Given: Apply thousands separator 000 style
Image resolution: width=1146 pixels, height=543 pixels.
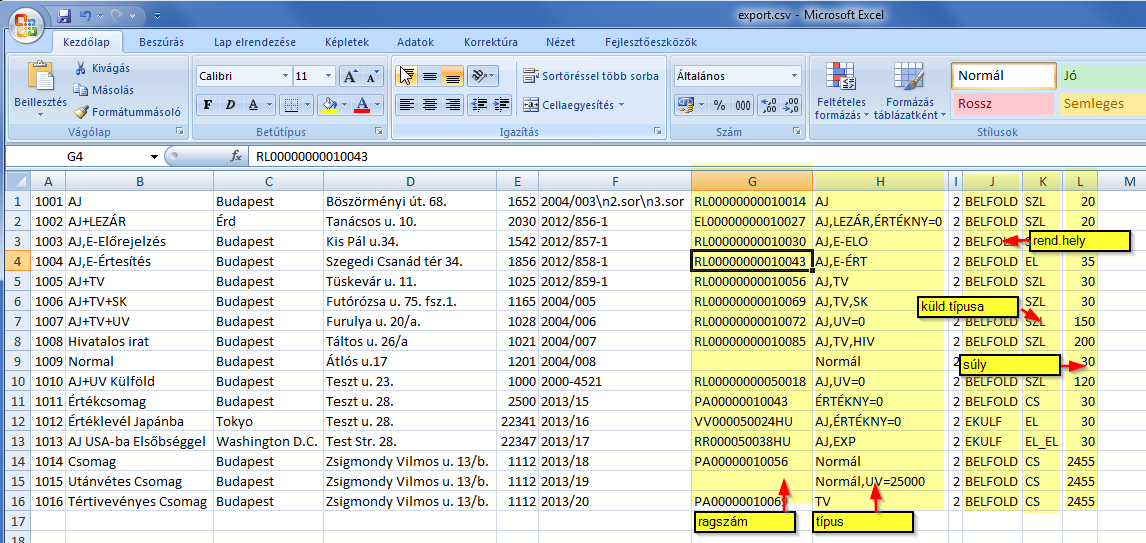Looking at the screenshot, I should point(743,105).
